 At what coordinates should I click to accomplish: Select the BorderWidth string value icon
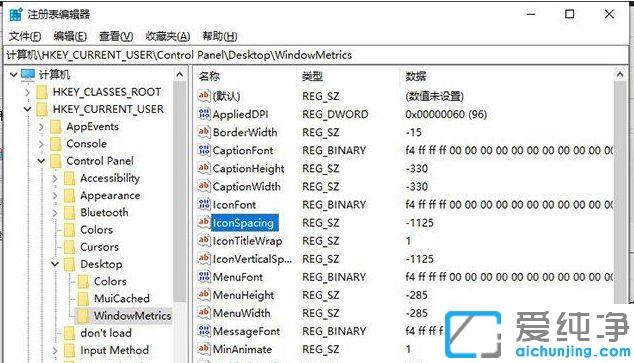(204, 132)
